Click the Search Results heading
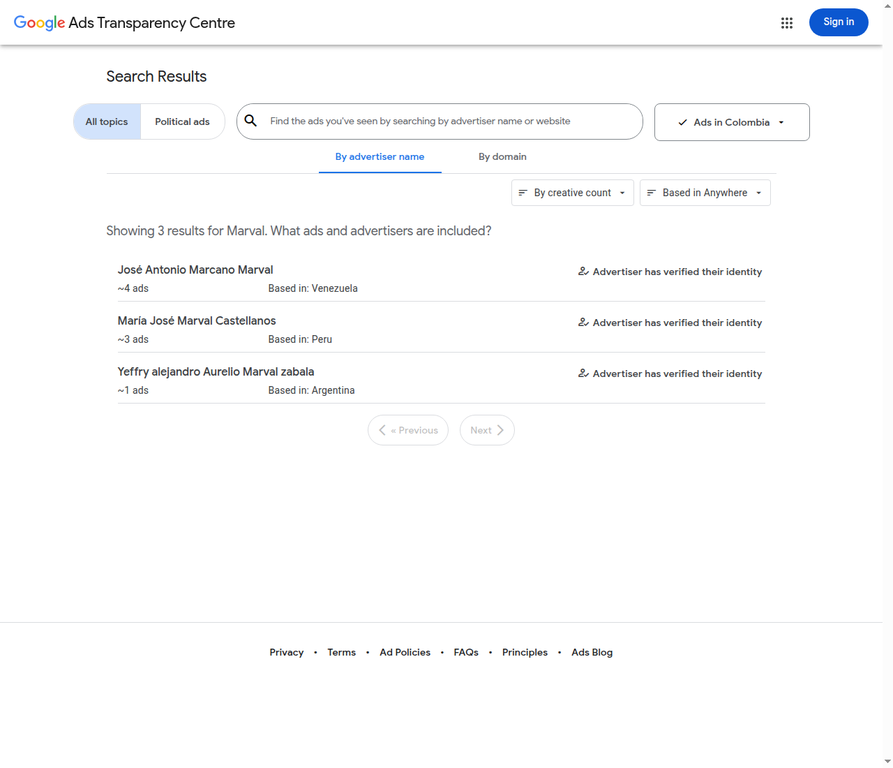Image resolution: width=893 pixels, height=768 pixels. tap(157, 76)
